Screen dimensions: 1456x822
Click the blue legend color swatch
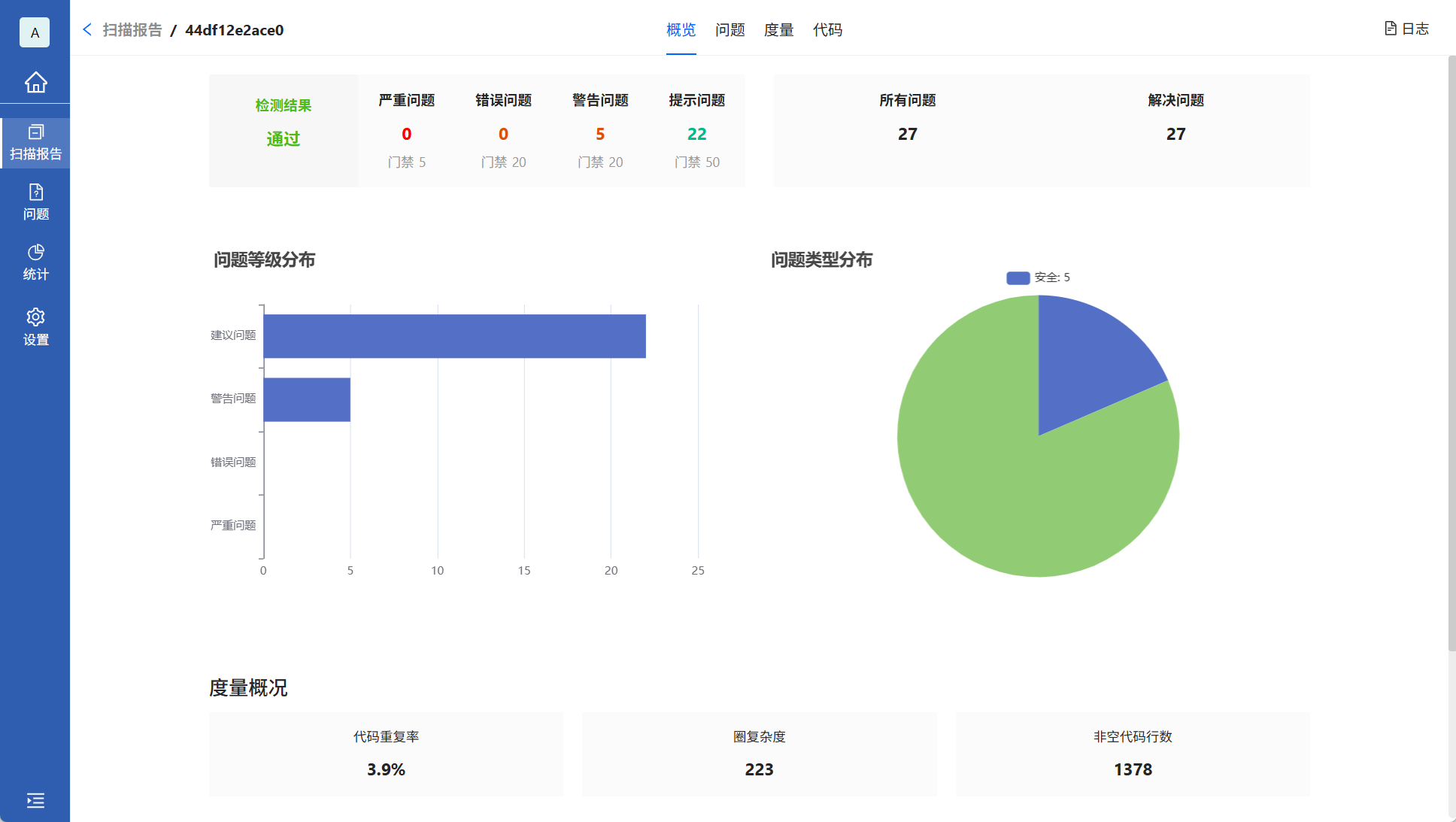click(x=1017, y=277)
